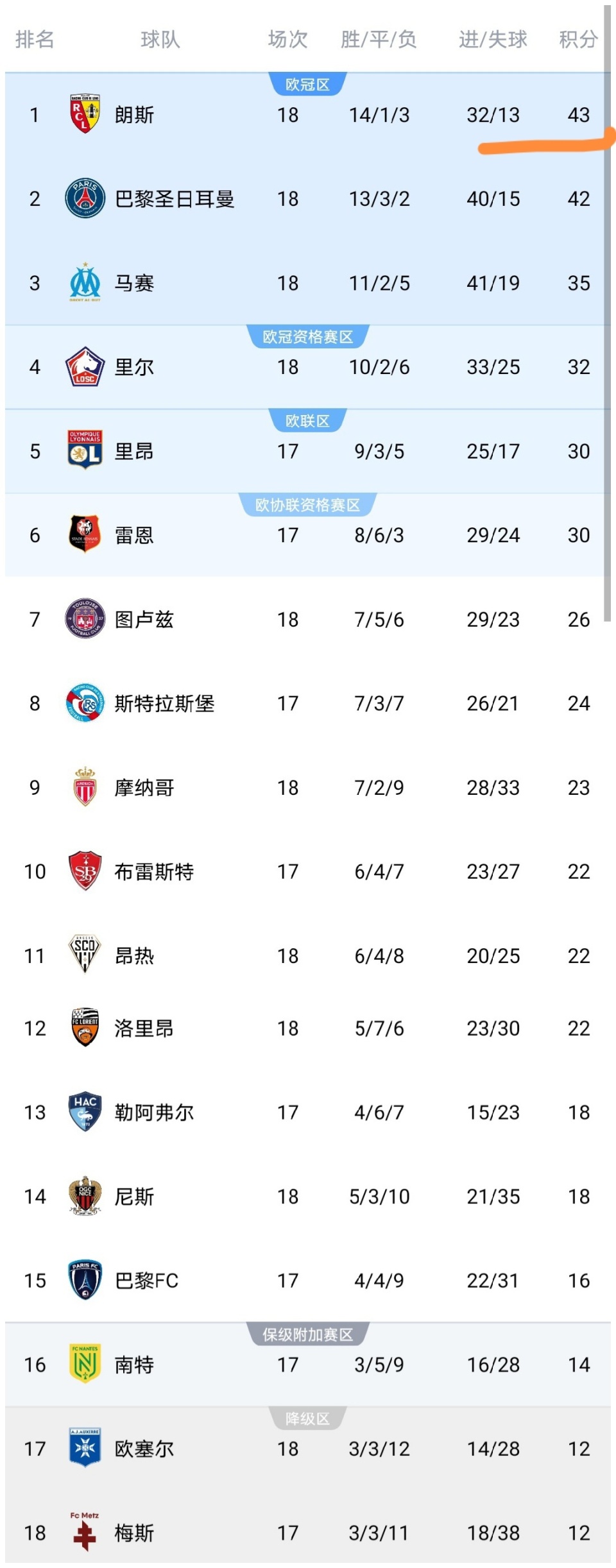Open team name 巴黎圣日耳曼

174,199
